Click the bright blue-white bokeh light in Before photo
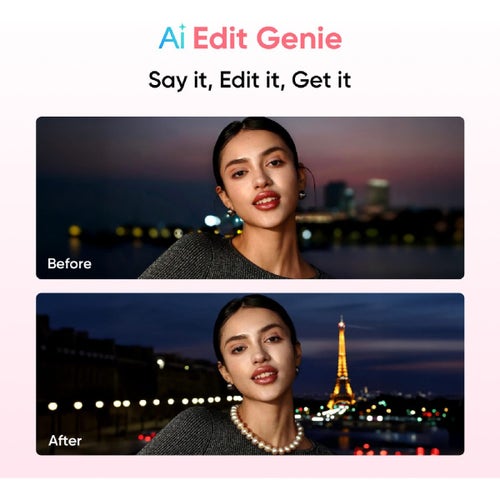Image resolution: width=500 pixels, height=500 pixels. pos(212,220)
